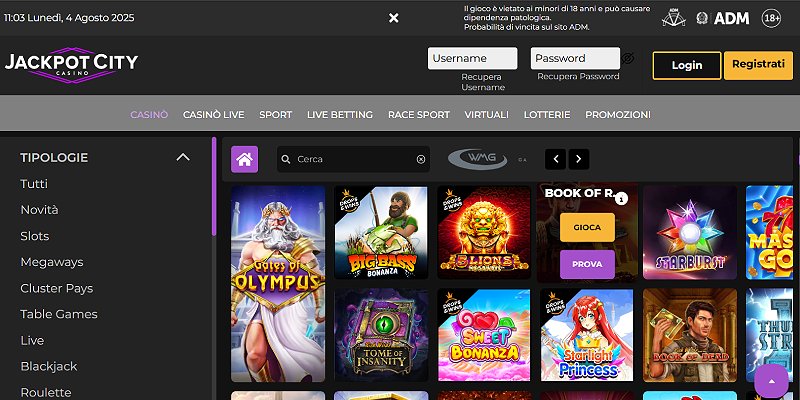Switch to Virtuali tab
The height and width of the screenshot is (400, 800).
click(487, 115)
